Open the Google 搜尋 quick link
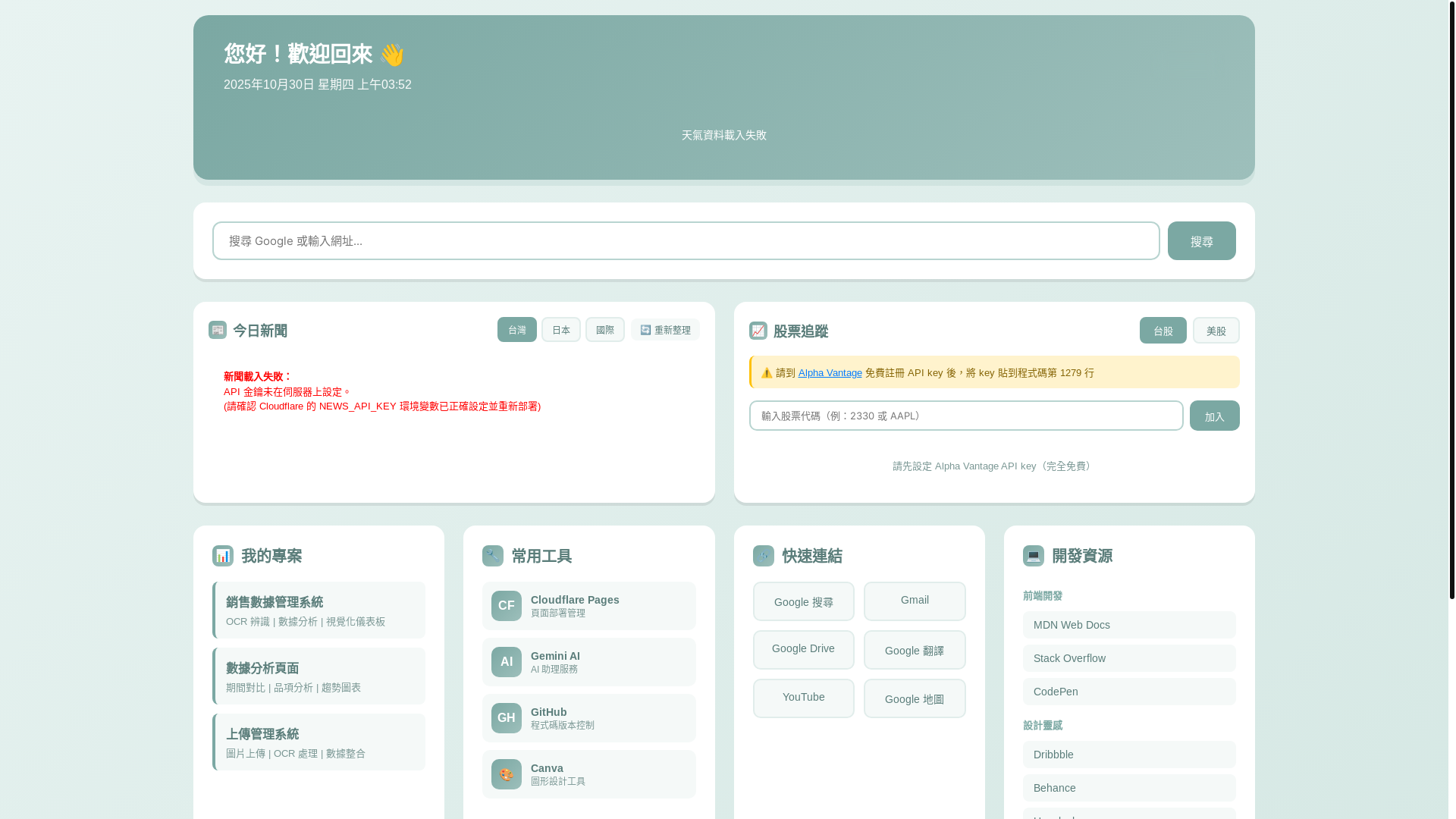 click(804, 601)
